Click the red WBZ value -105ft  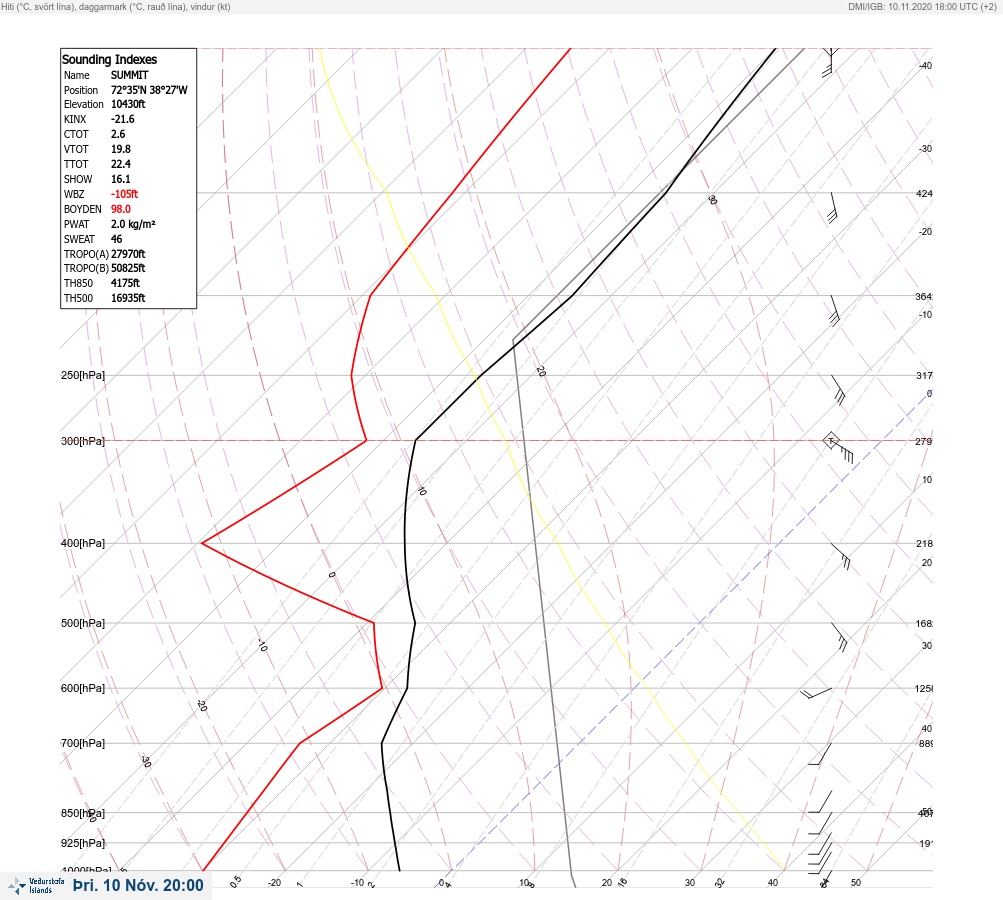pyautogui.click(x=124, y=194)
